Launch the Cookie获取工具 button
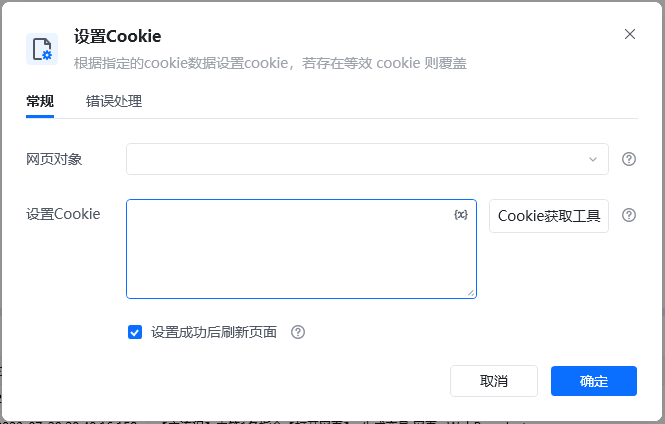This screenshot has width=665, height=424. pyautogui.click(x=549, y=216)
